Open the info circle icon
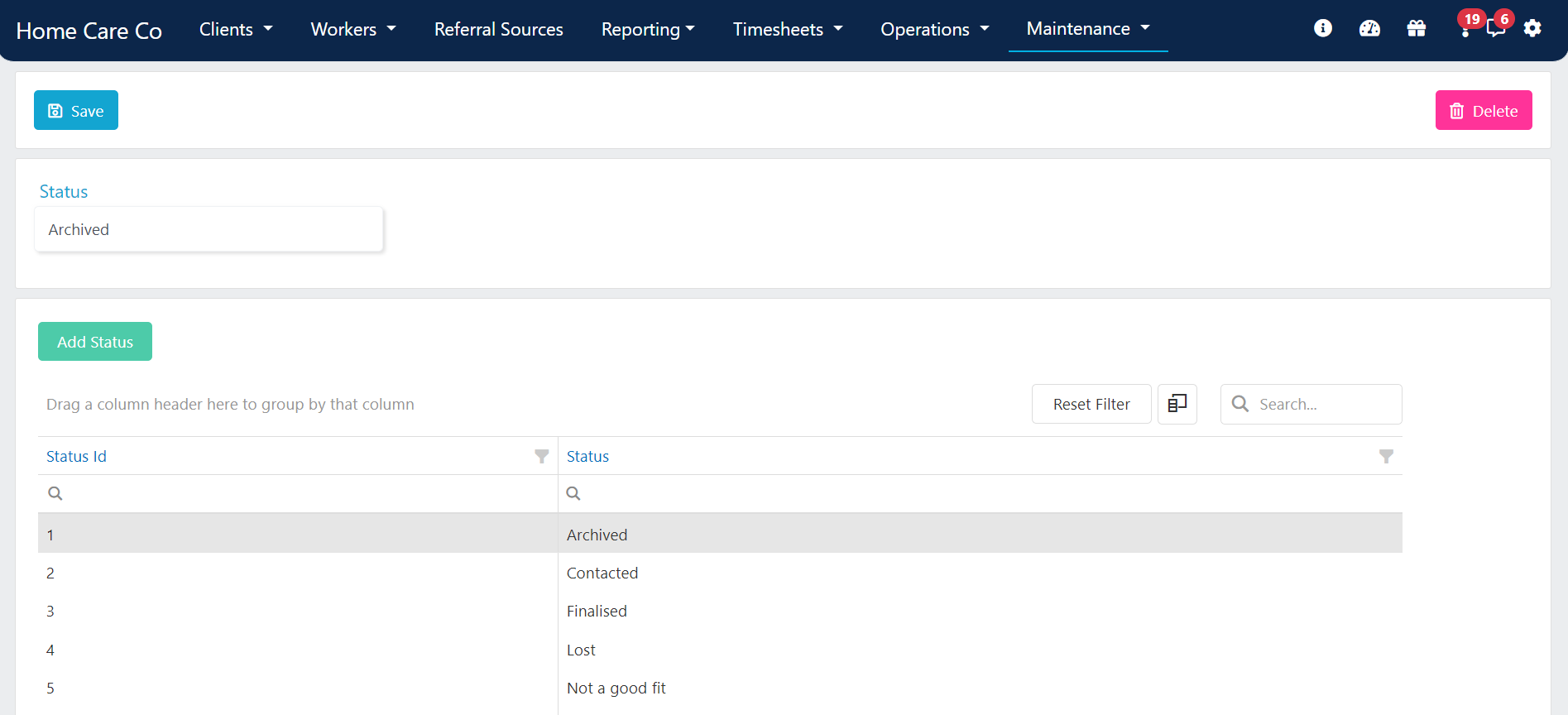 1323,28
